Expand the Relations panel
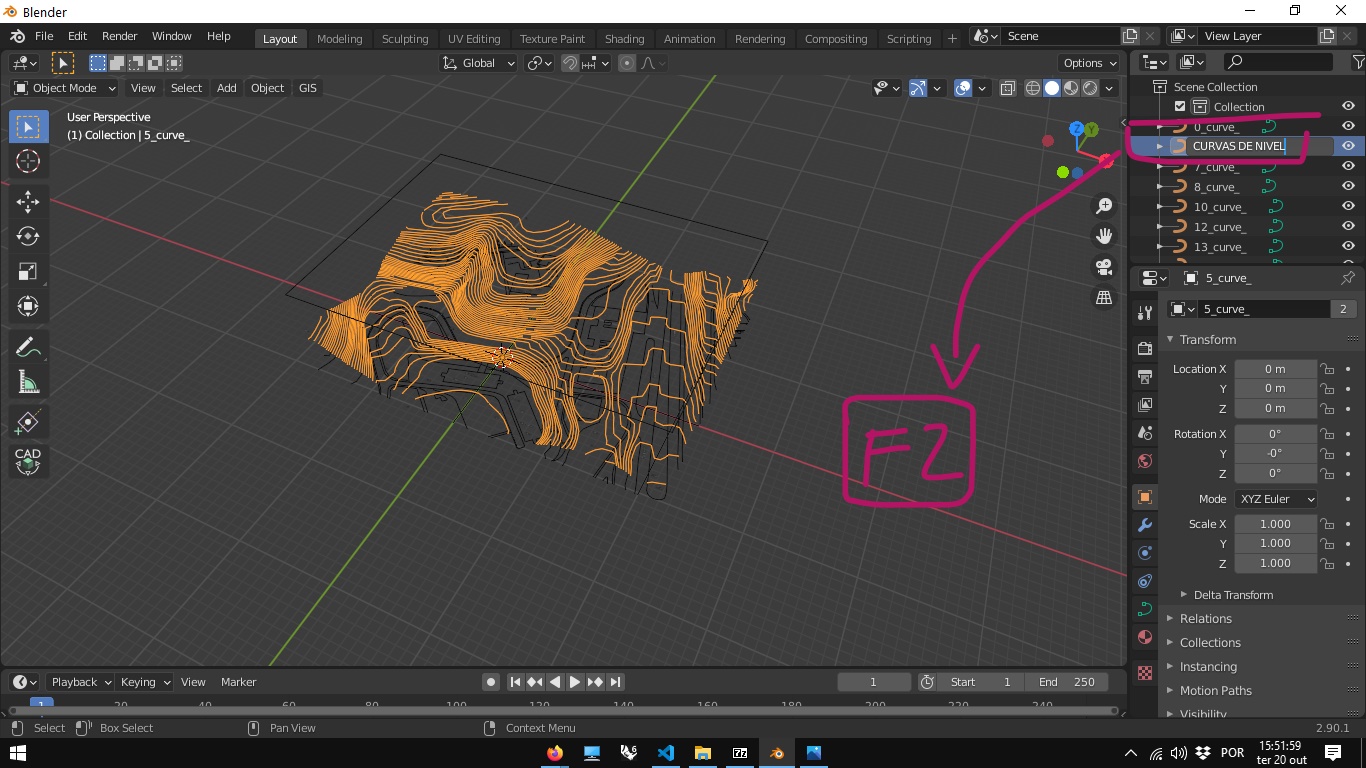This screenshot has width=1366, height=768. pyautogui.click(x=1205, y=619)
